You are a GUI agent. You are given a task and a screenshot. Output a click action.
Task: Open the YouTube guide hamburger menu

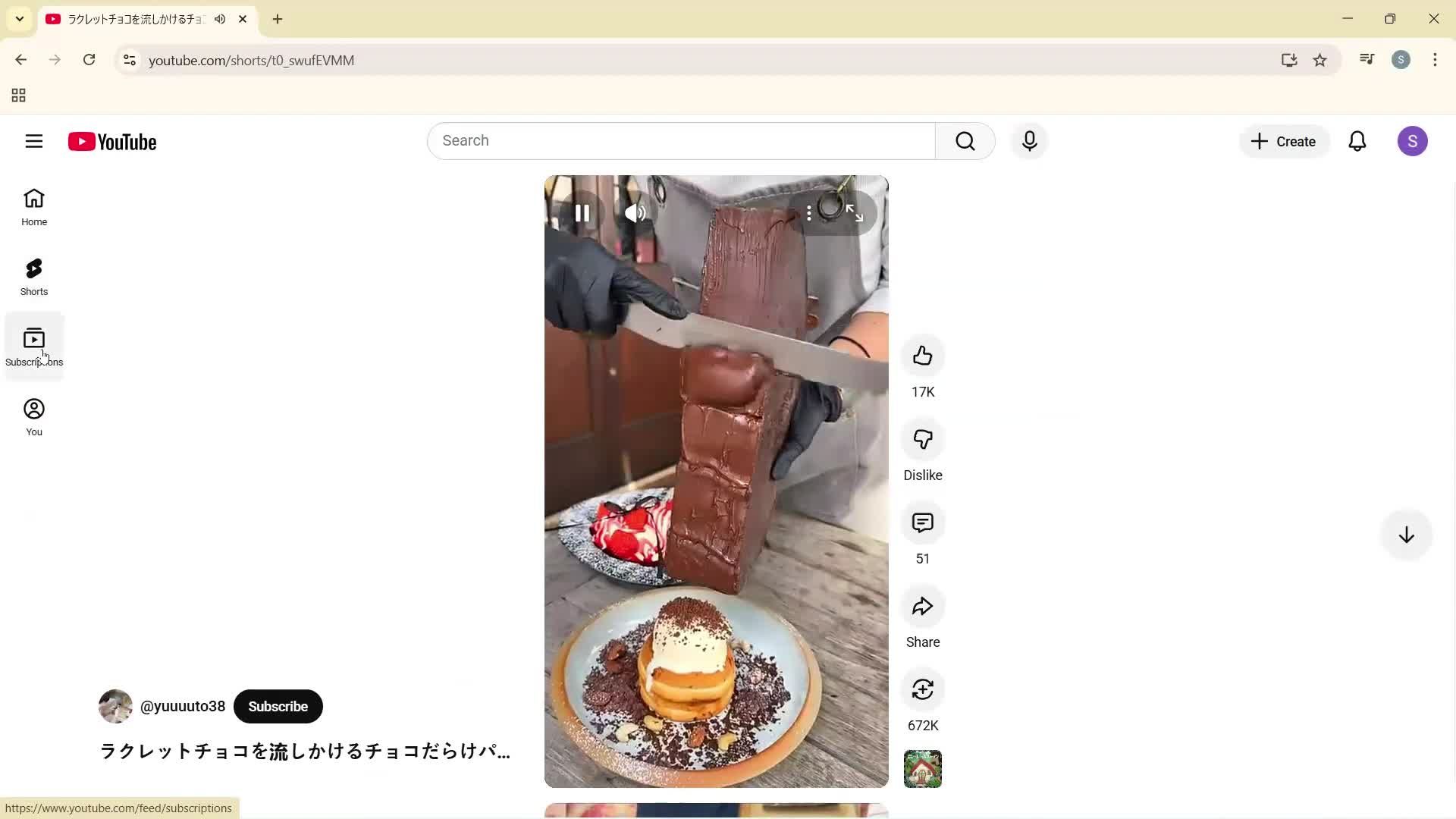(34, 141)
